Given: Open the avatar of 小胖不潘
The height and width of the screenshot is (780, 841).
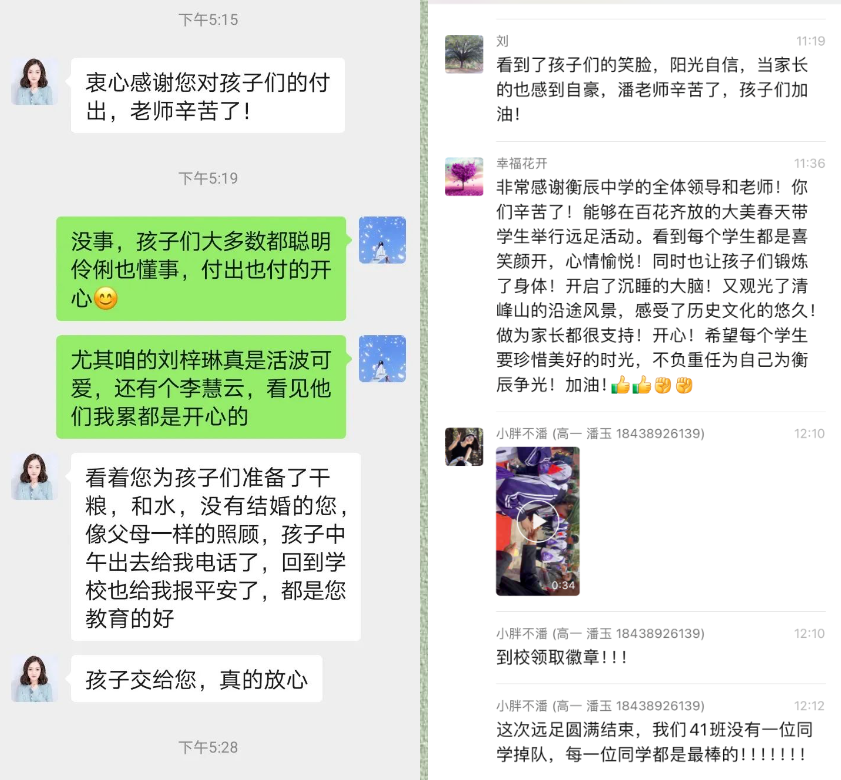Looking at the screenshot, I should (x=464, y=446).
